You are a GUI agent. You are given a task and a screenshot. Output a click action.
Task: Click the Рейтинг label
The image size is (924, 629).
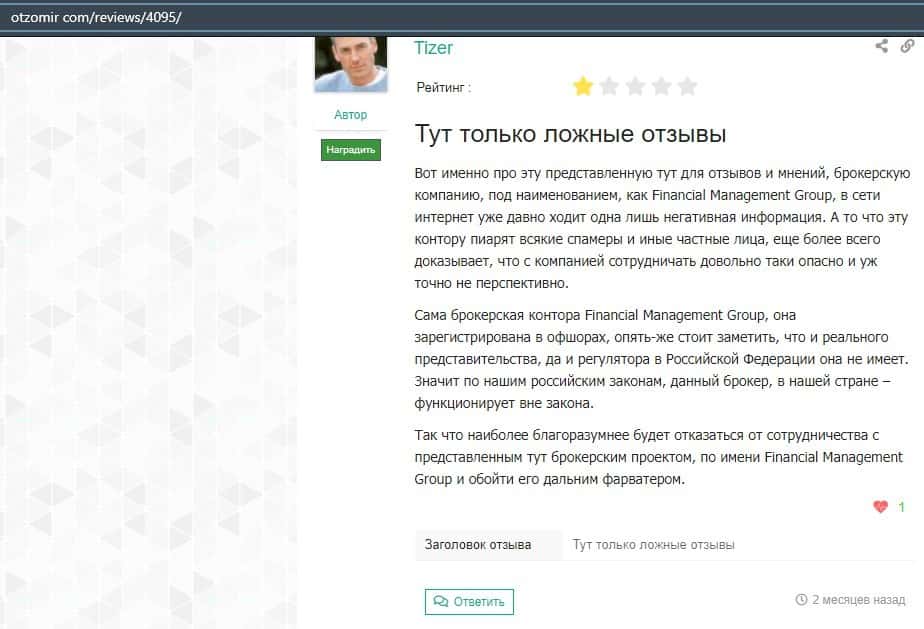pyautogui.click(x=444, y=87)
